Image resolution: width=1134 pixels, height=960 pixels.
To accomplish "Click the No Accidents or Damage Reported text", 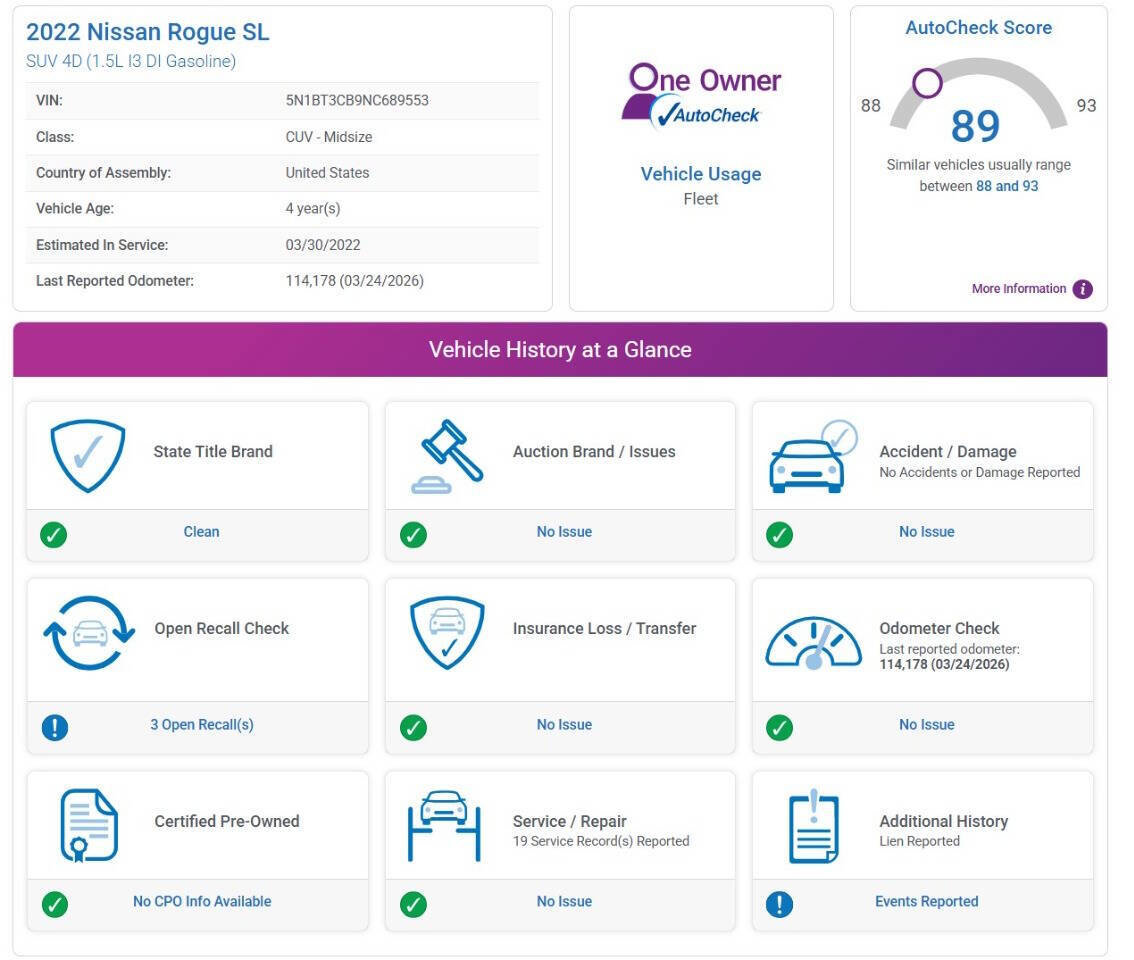I will coord(979,472).
